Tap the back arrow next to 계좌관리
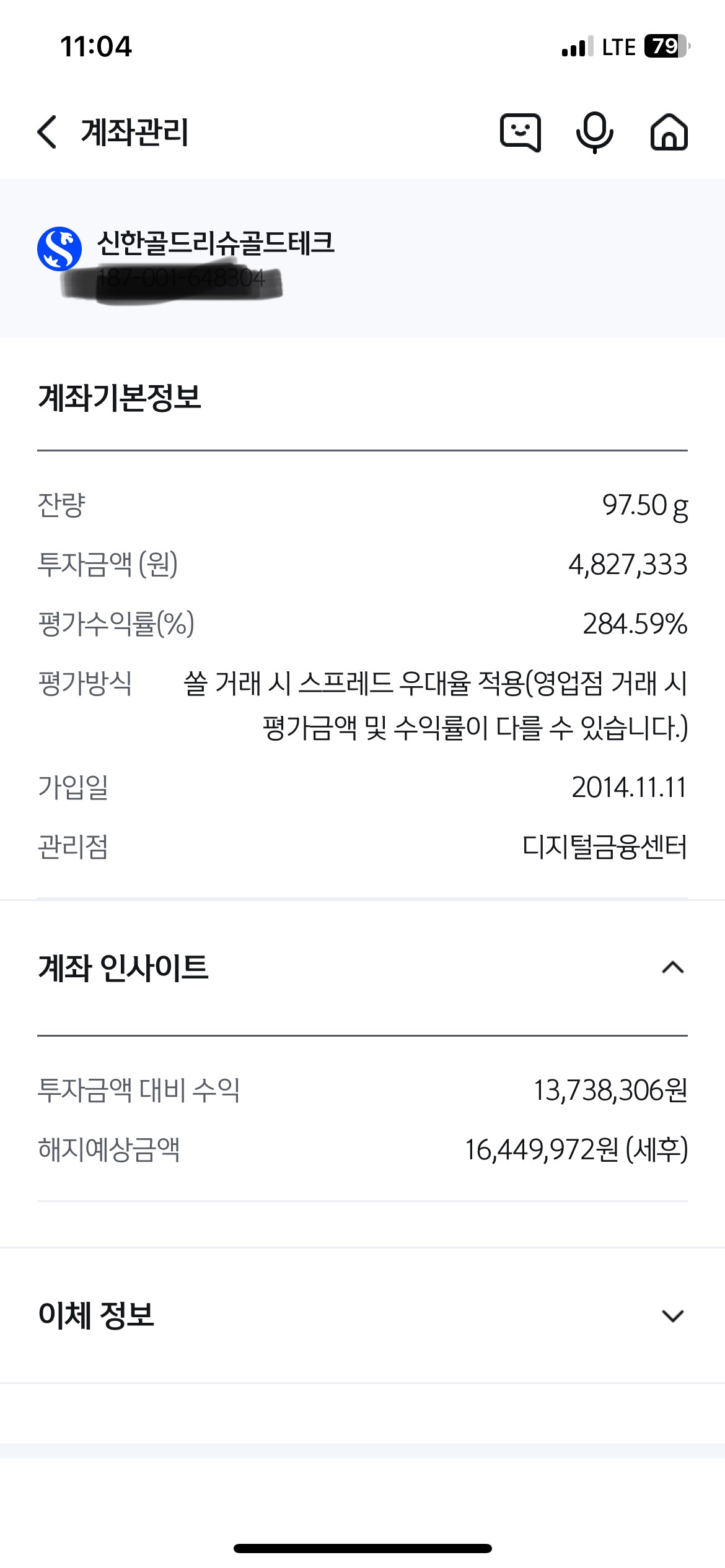The height and width of the screenshot is (1568, 725). click(47, 132)
